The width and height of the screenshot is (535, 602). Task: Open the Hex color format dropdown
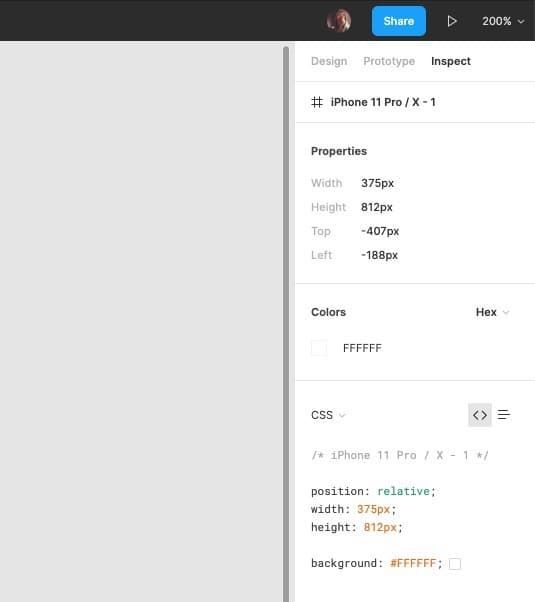point(492,312)
